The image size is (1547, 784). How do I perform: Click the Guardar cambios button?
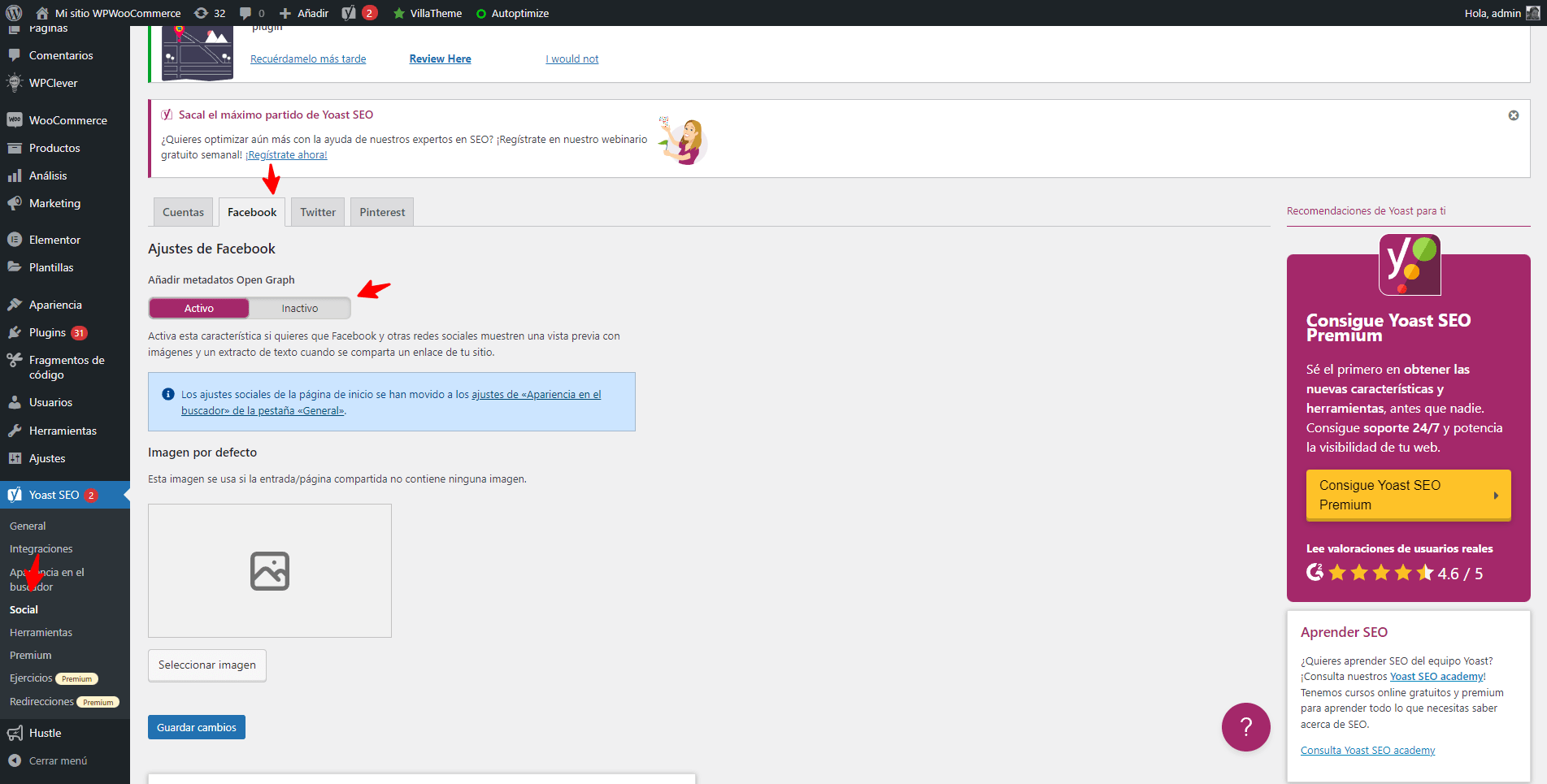(x=197, y=727)
